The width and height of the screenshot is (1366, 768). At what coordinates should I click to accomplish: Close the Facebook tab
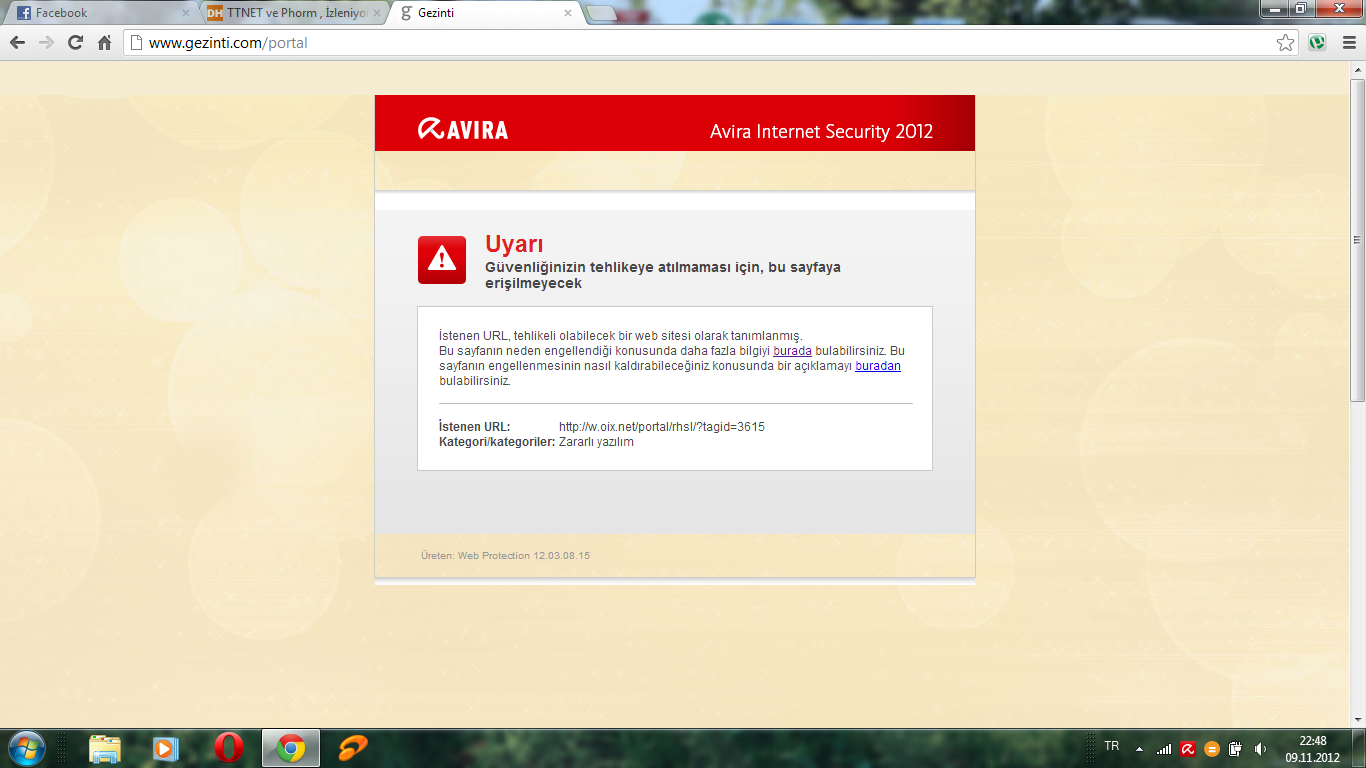185,13
